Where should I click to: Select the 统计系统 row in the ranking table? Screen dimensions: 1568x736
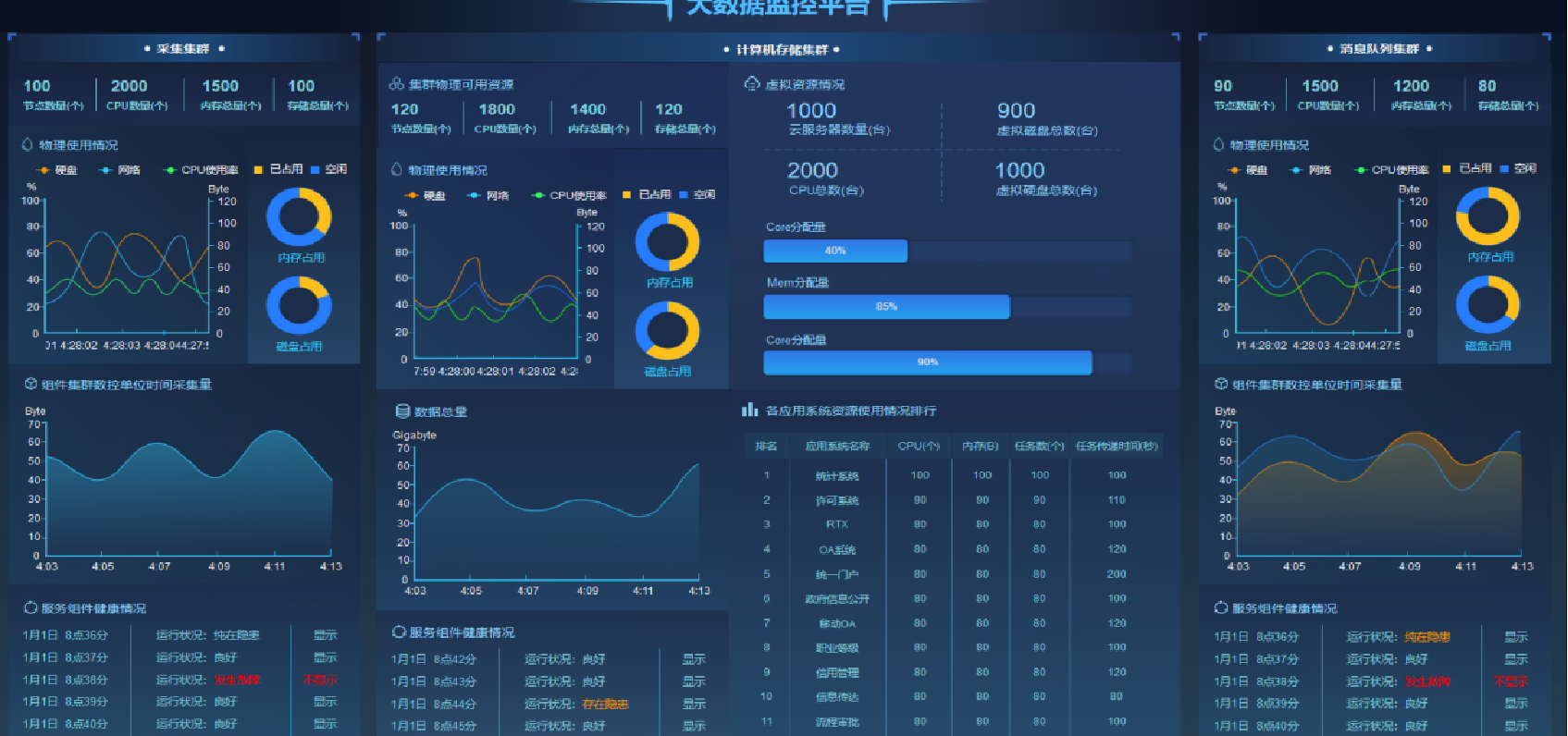837,475
